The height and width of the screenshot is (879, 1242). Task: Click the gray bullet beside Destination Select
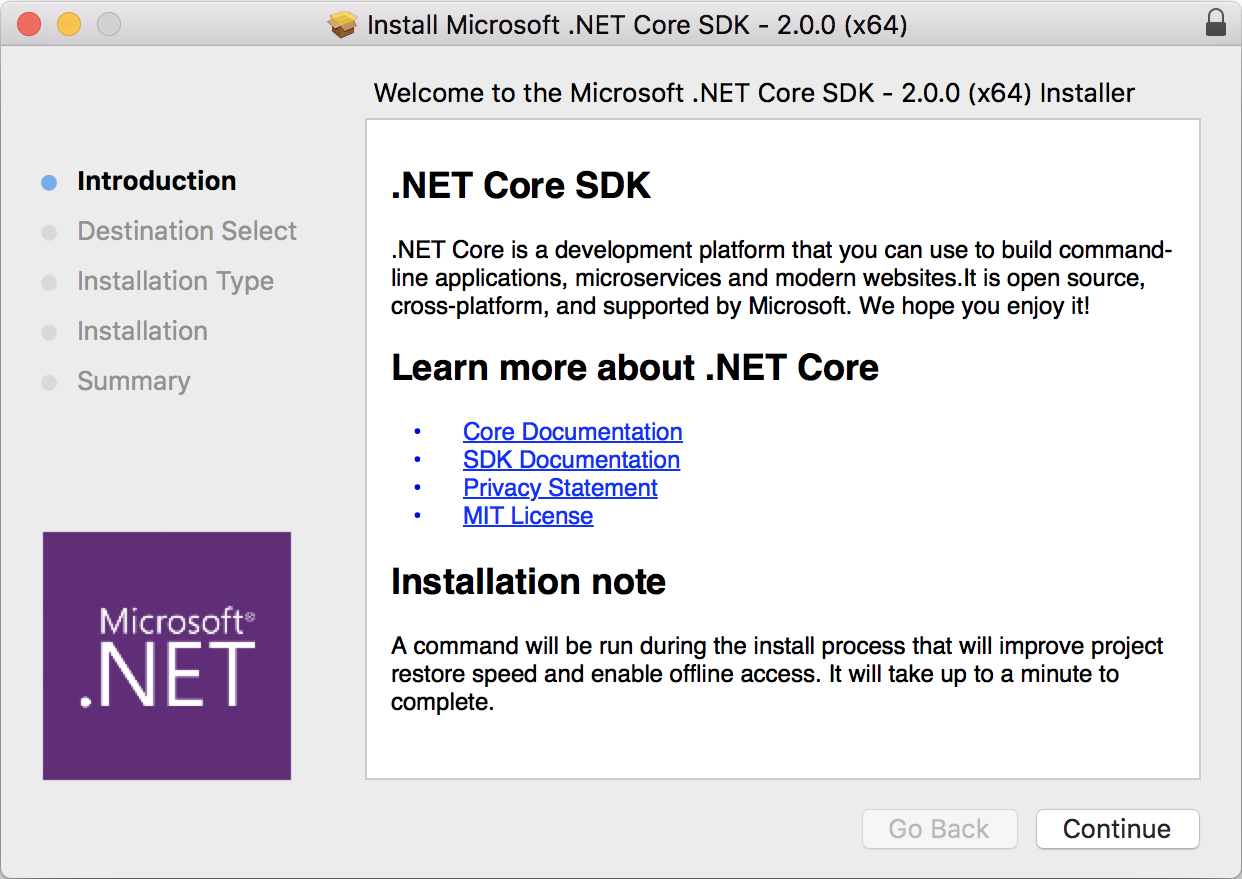tap(49, 233)
